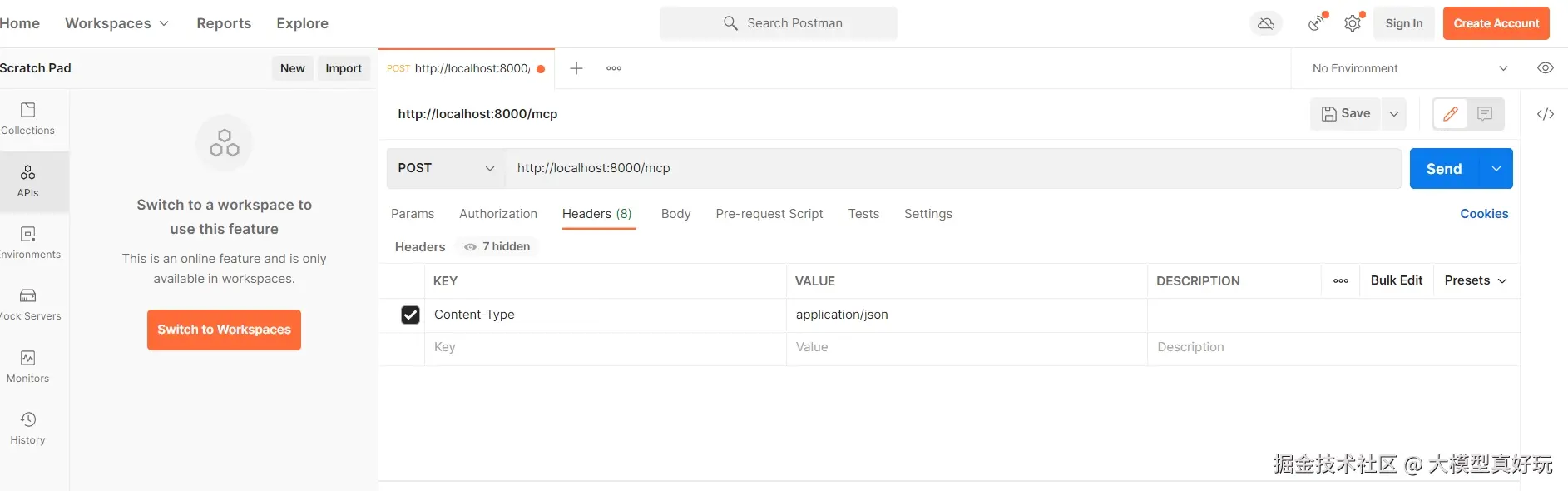Open the Presets dropdown
This screenshot has width=1568, height=491.
click(x=1475, y=280)
